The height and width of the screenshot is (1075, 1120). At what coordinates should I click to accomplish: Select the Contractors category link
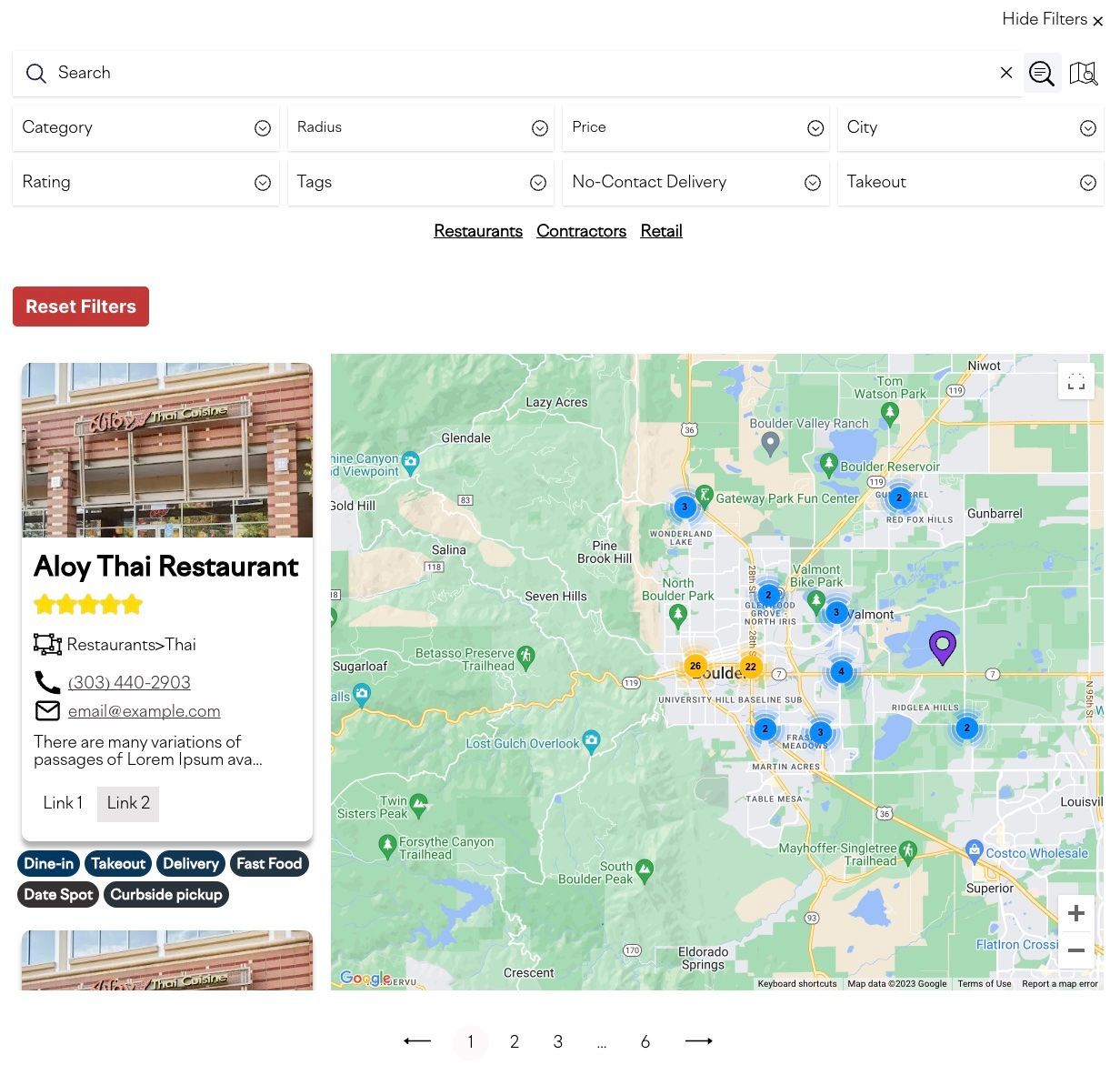pos(581,231)
